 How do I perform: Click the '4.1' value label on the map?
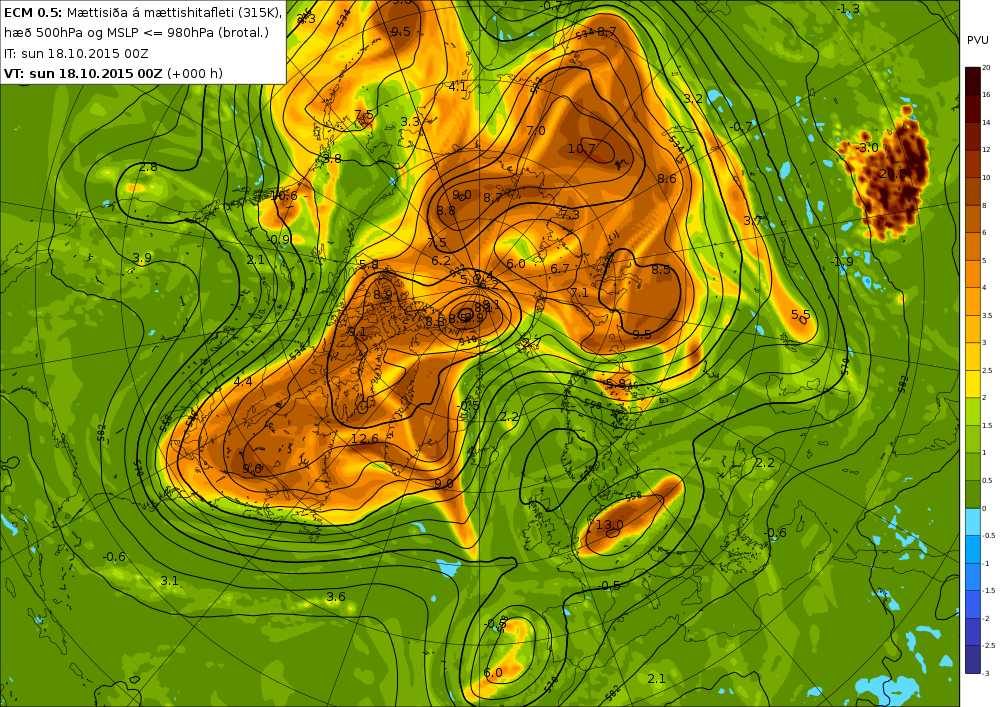[457, 87]
